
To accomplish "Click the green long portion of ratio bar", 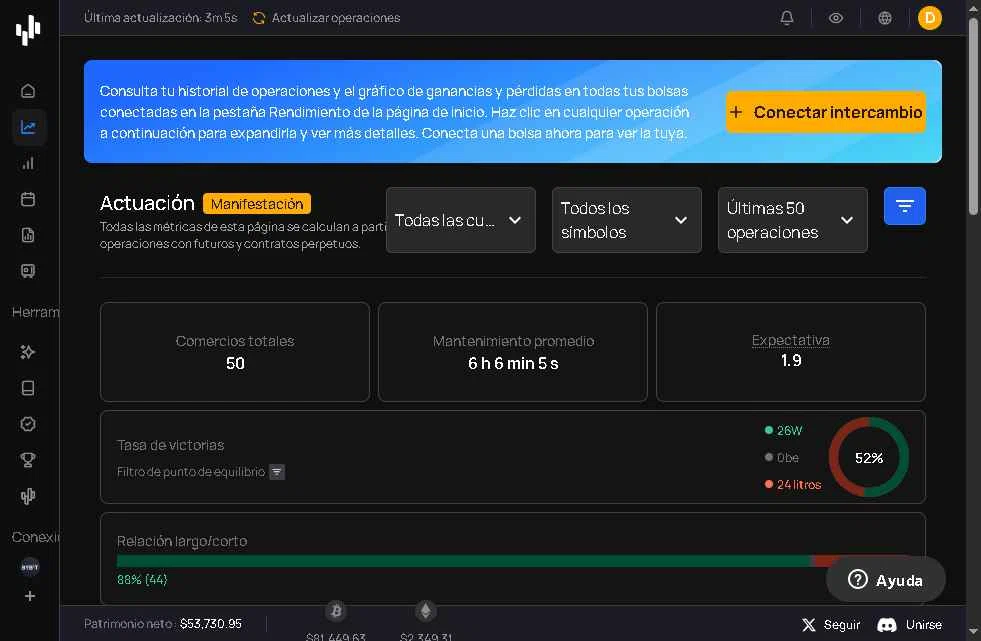I will (464, 561).
